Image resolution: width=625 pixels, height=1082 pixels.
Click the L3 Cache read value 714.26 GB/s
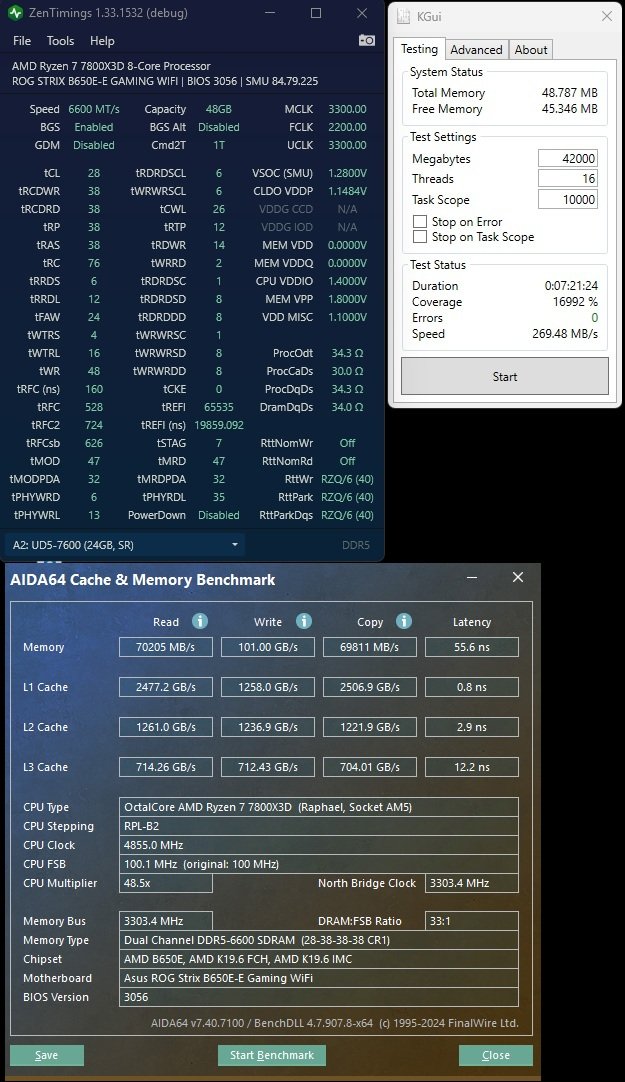click(x=166, y=767)
